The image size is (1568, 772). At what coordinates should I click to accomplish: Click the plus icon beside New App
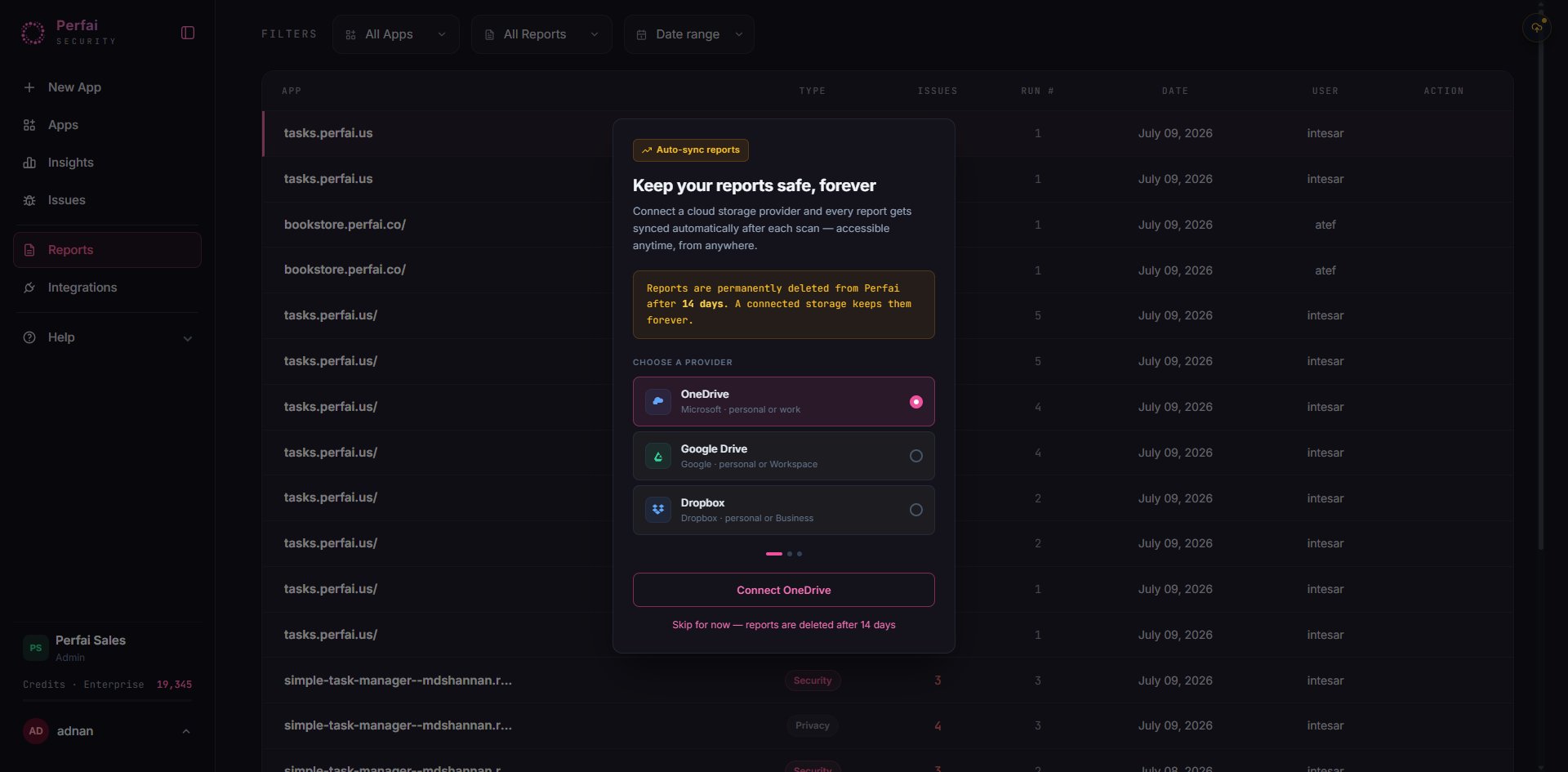click(29, 87)
